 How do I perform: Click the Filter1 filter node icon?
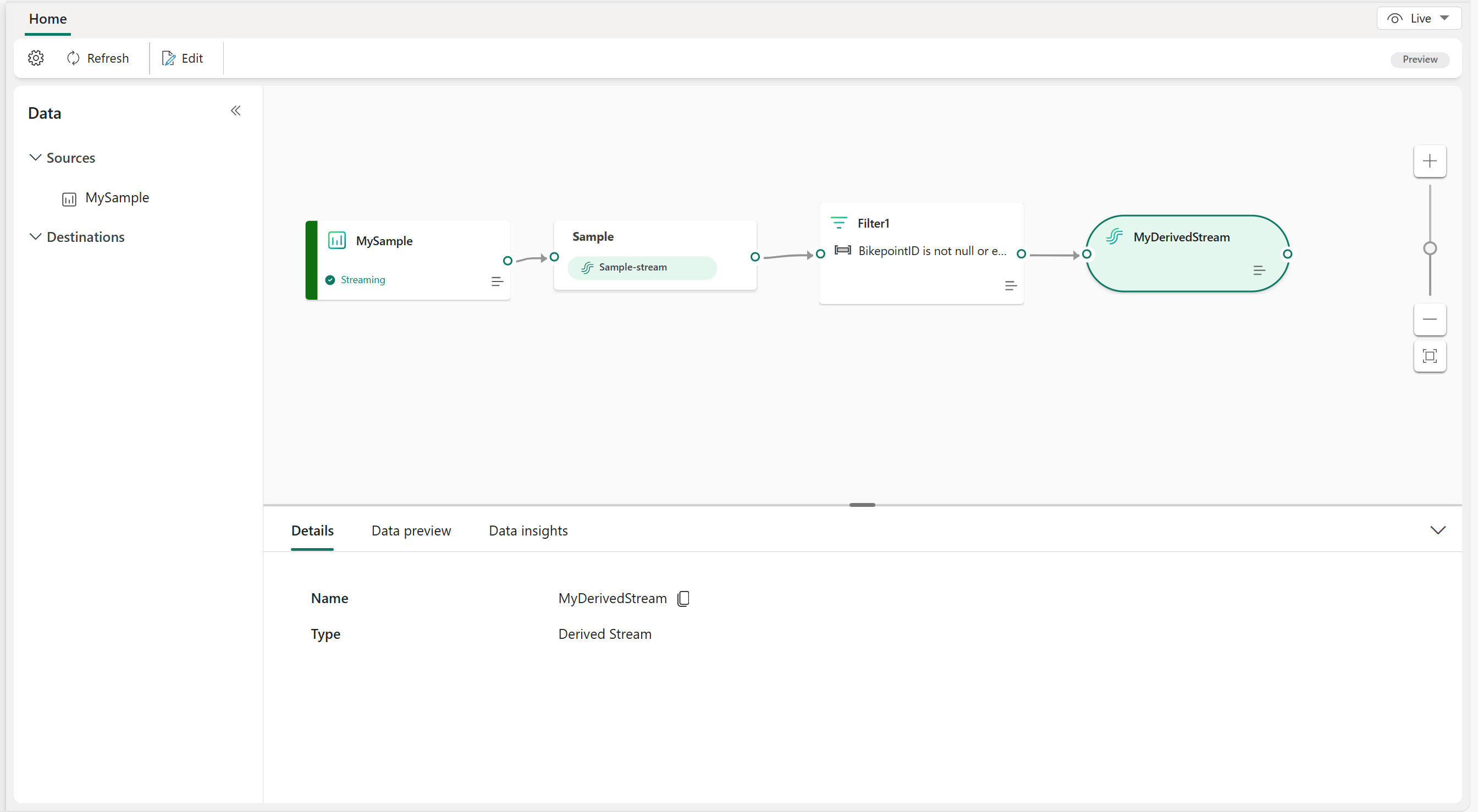pos(839,221)
